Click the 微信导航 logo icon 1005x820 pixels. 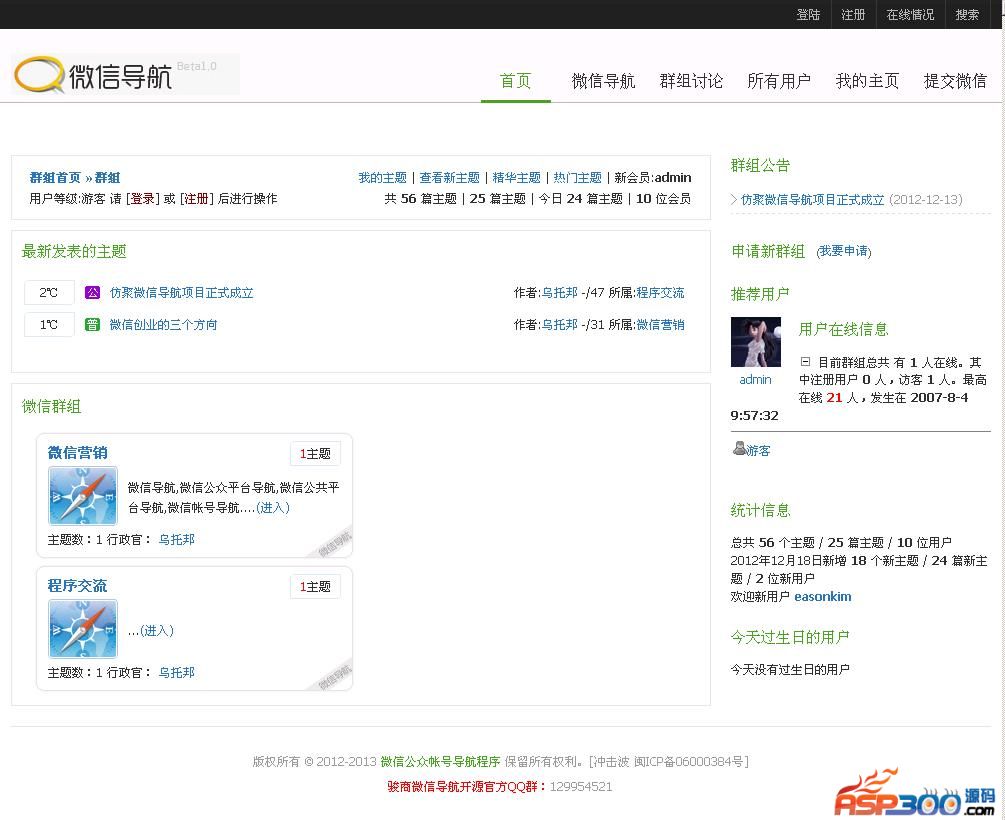click(x=40, y=75)
